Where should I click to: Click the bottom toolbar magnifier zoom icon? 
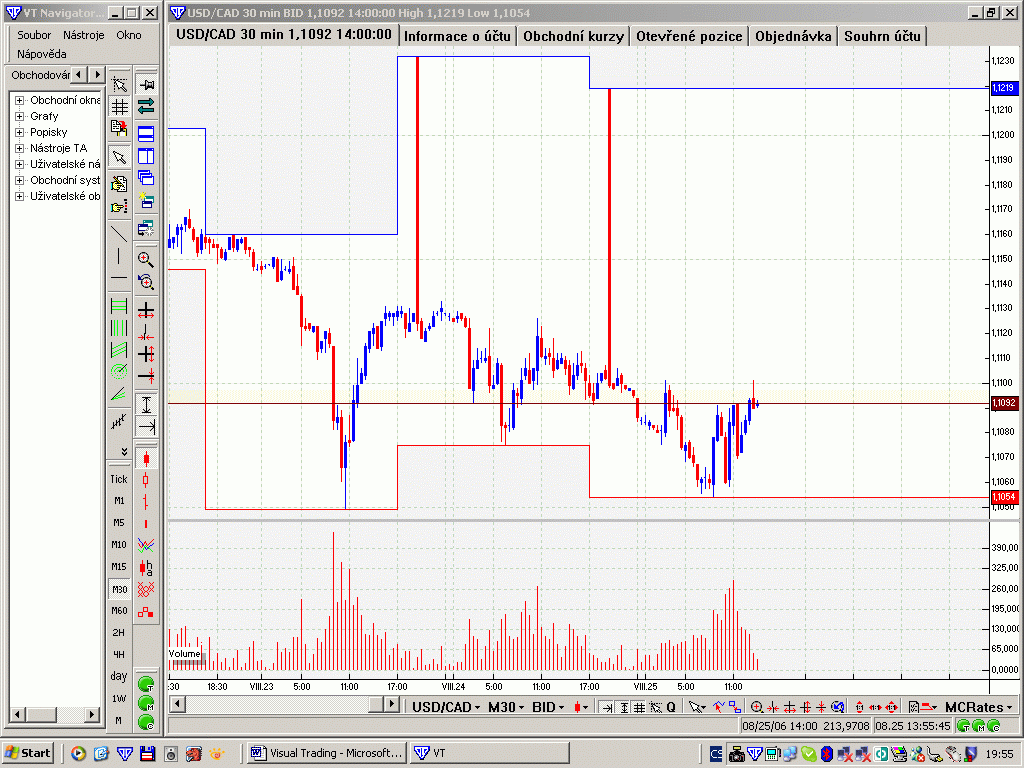coord(756,707)
